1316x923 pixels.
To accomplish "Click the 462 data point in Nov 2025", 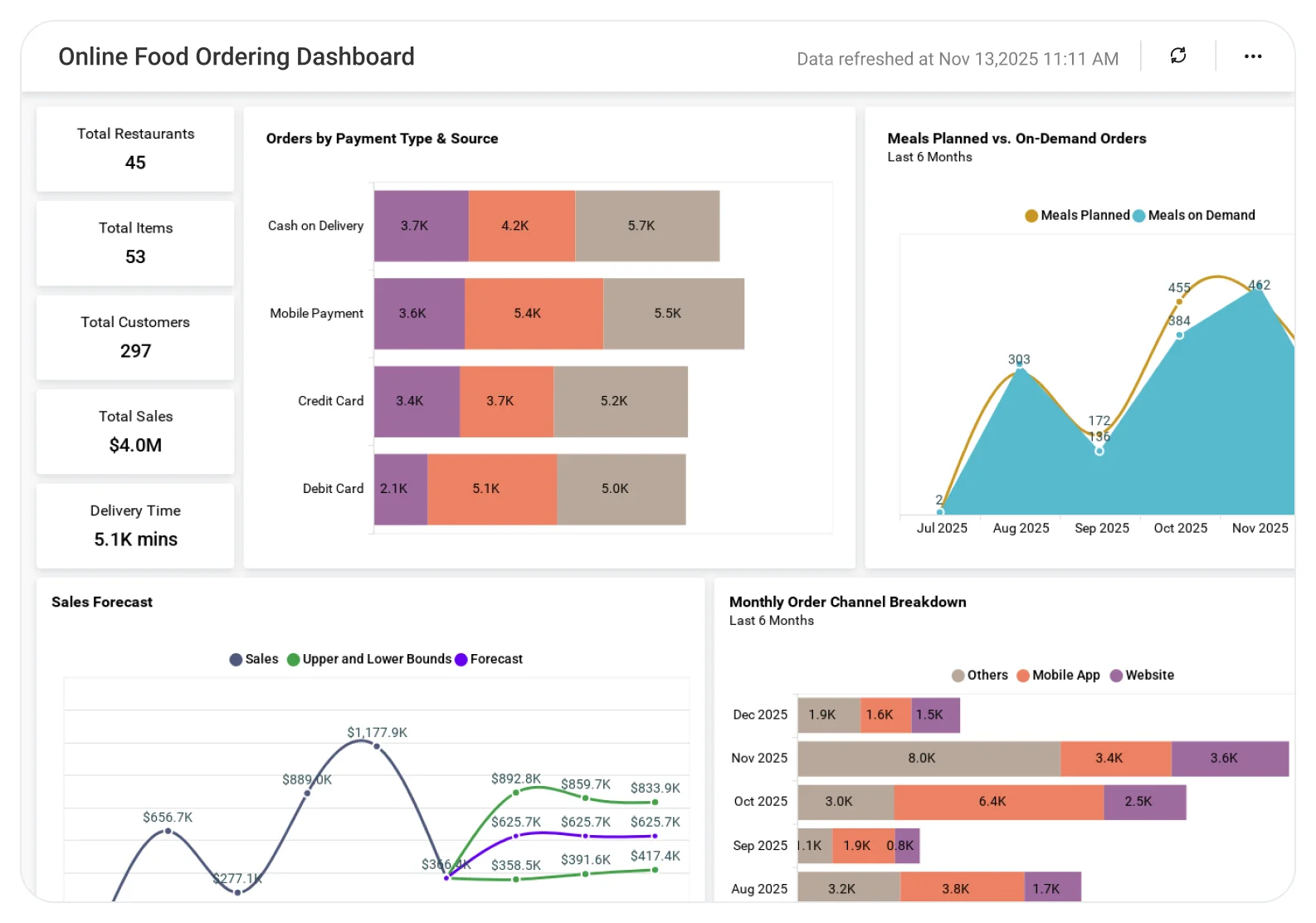I will click(1259, 286).
